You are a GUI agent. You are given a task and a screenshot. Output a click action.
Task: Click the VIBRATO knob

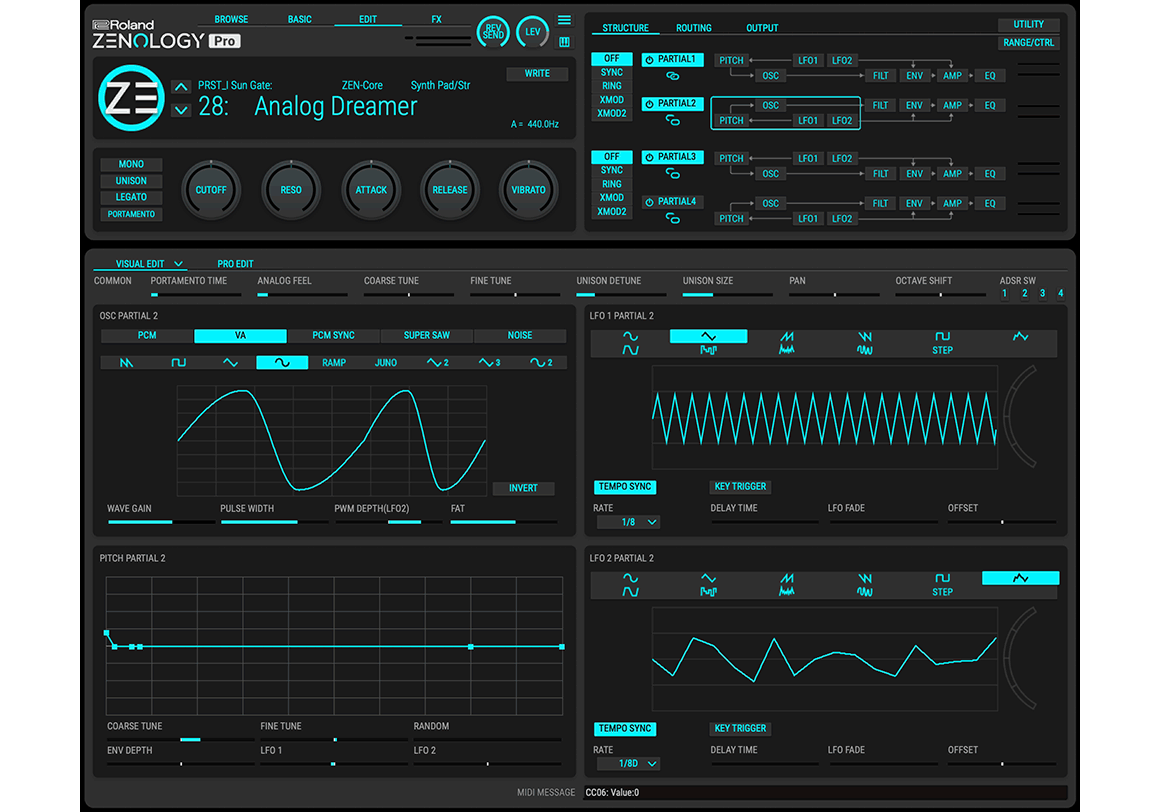tap(528, 190)
